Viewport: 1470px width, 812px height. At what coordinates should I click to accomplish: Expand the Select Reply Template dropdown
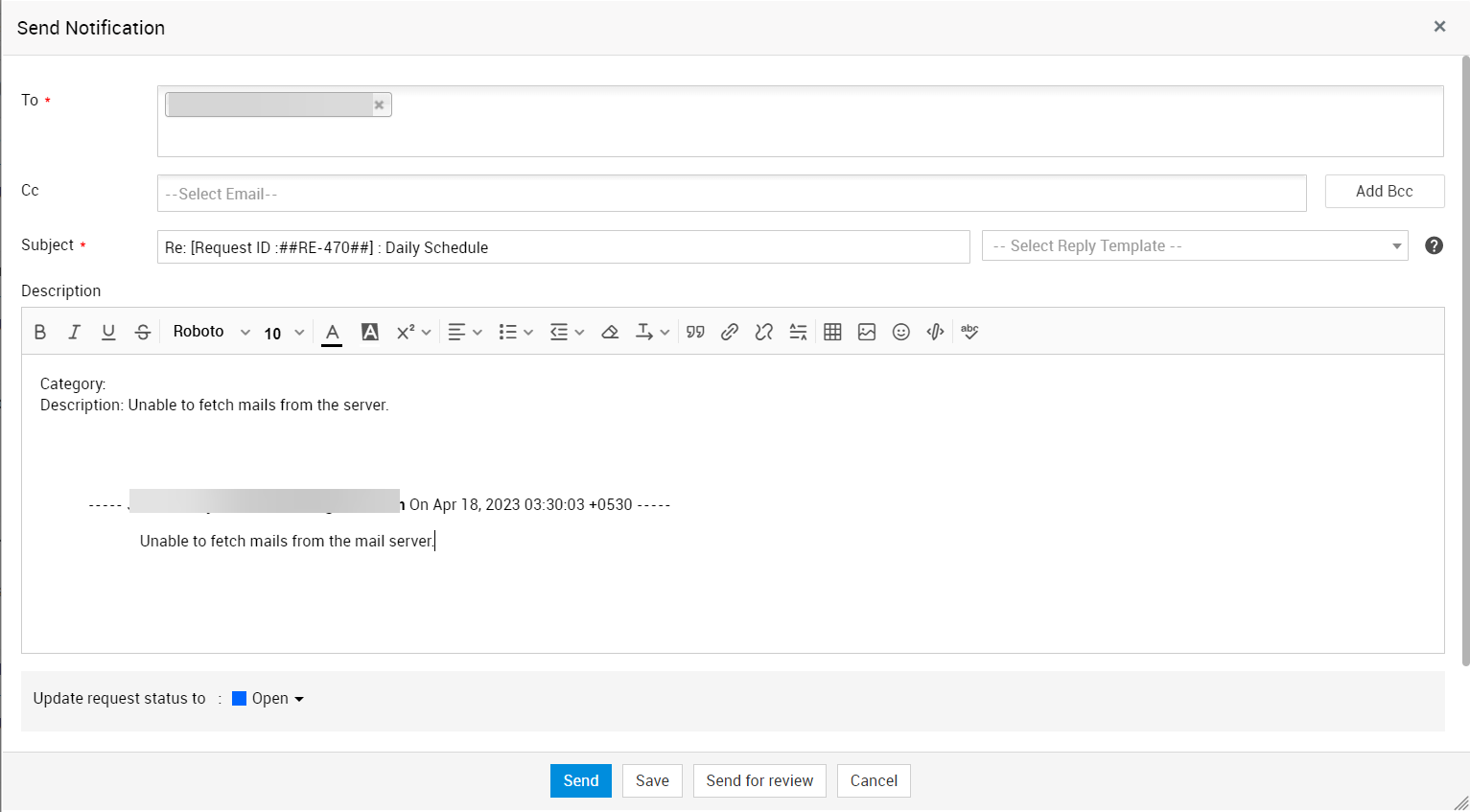(x=1194, y=246)
